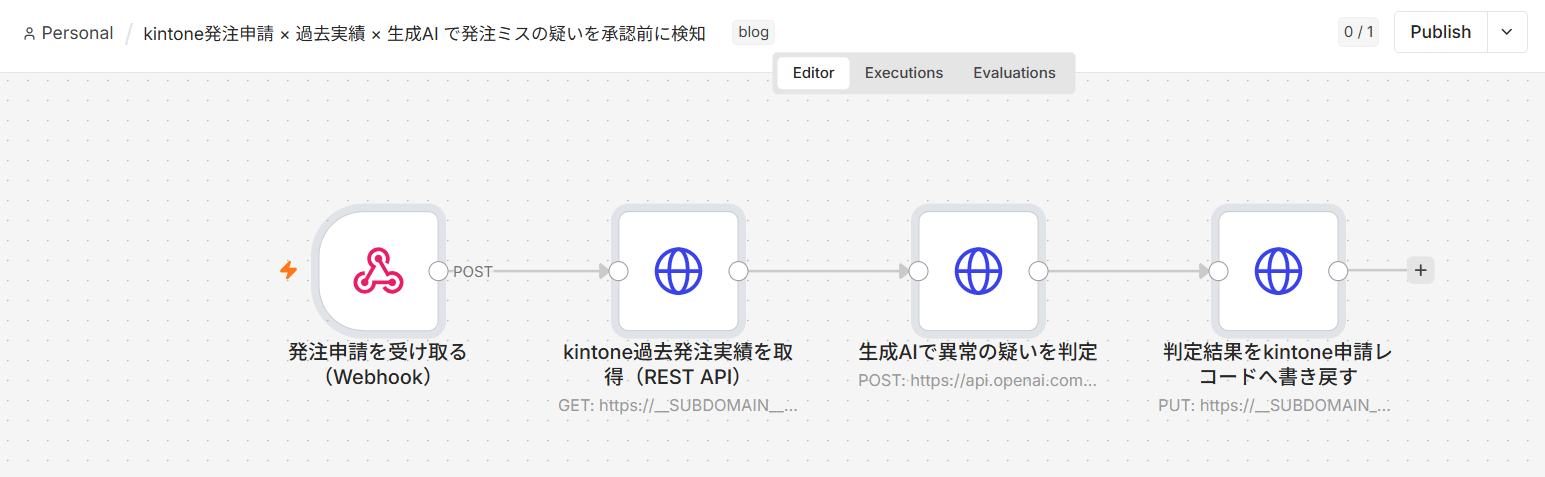
Task: Click the output connector of the OpenAI POST node
Action: [x=1038, y=271]
